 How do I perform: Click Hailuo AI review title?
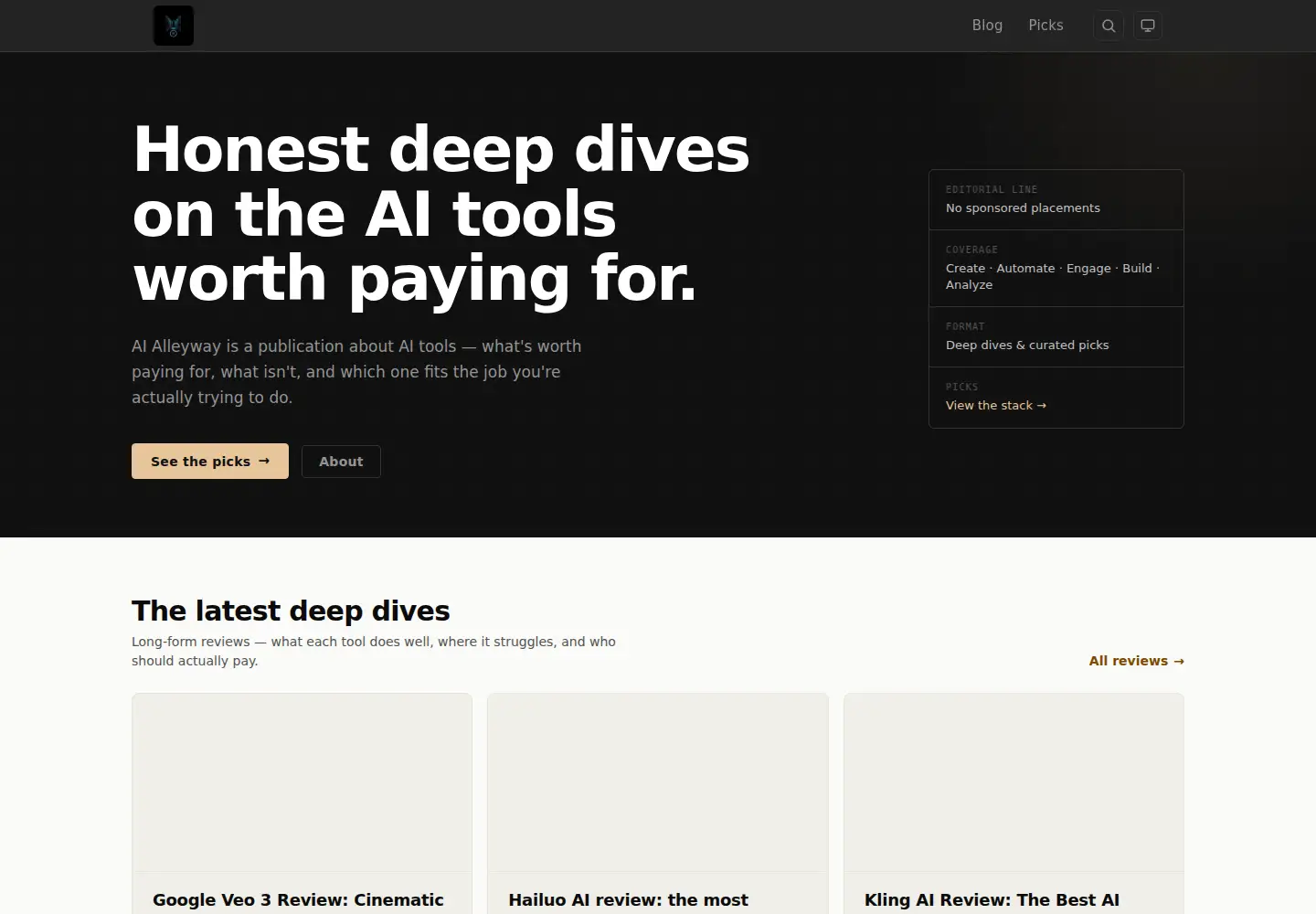(x=629, y=900)
